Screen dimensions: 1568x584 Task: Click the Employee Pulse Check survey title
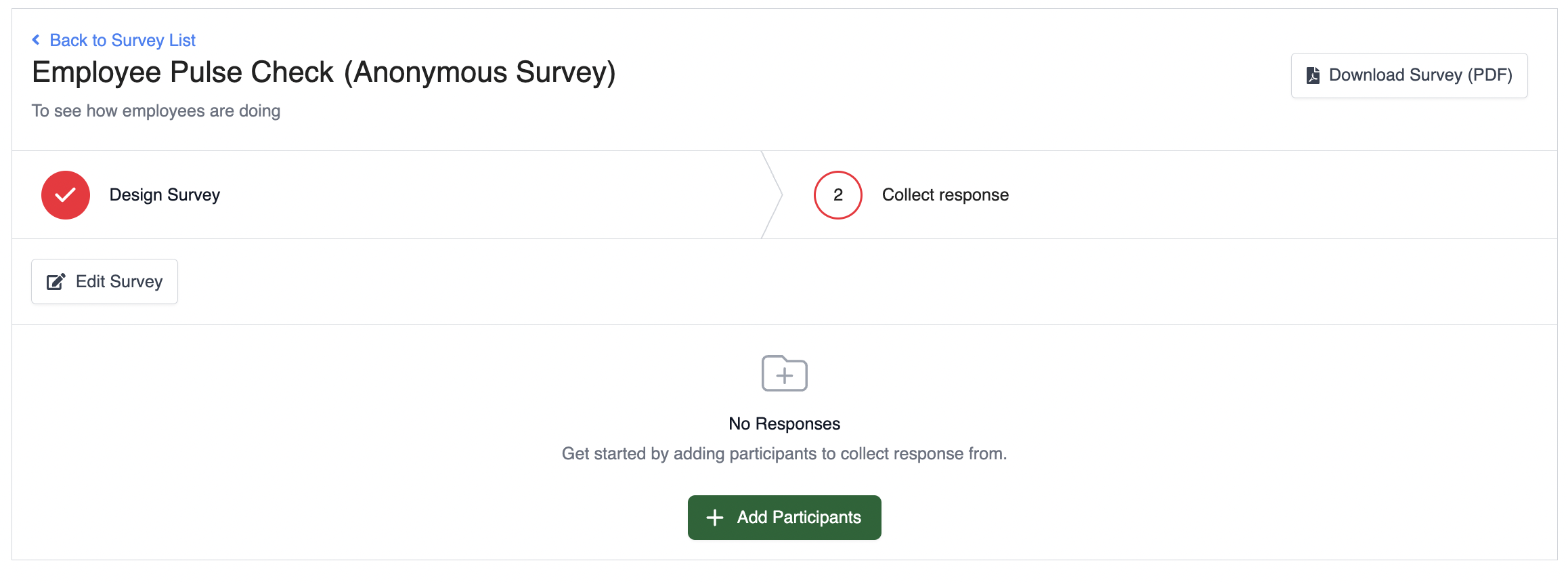pyautogui.click(x=324, y=72)
